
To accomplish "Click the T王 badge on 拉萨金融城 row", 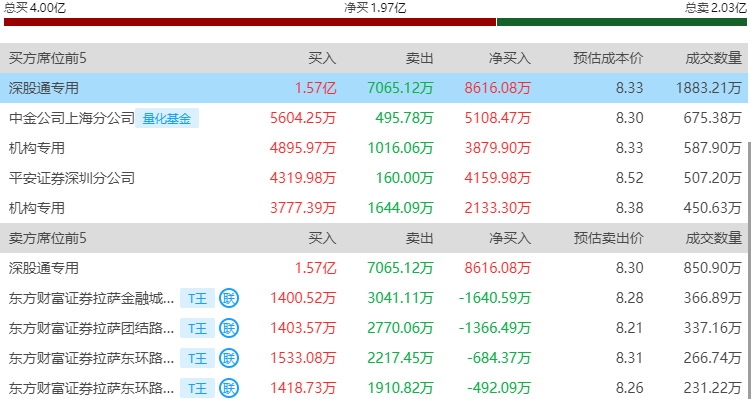I will [197, 298].
